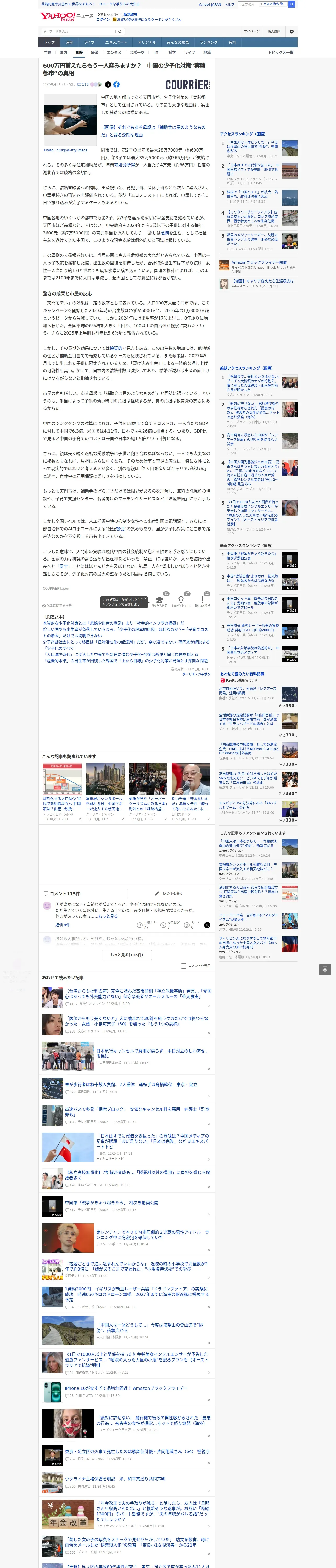Image resolution: width=336 pixels, height=1568 pixels.
Task: Open 中国軍「戦争がきょう起きたら」 article link
Action: point(111,1202)
